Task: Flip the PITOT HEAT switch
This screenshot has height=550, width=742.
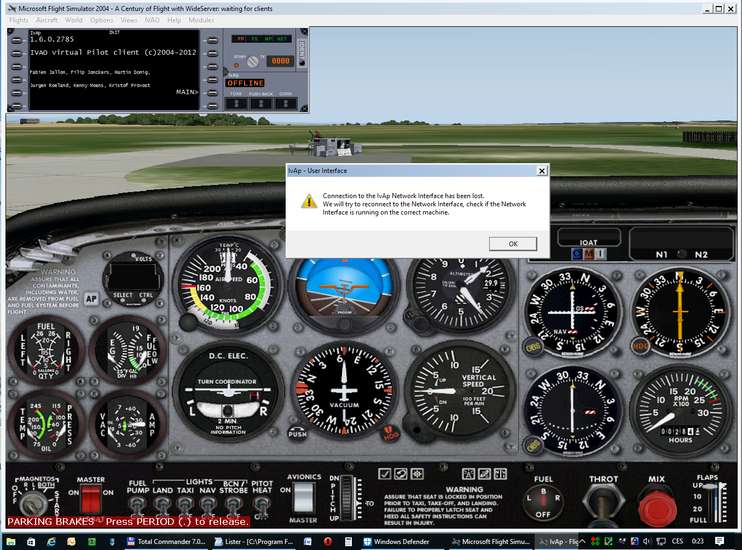Action: coord(261,507)
